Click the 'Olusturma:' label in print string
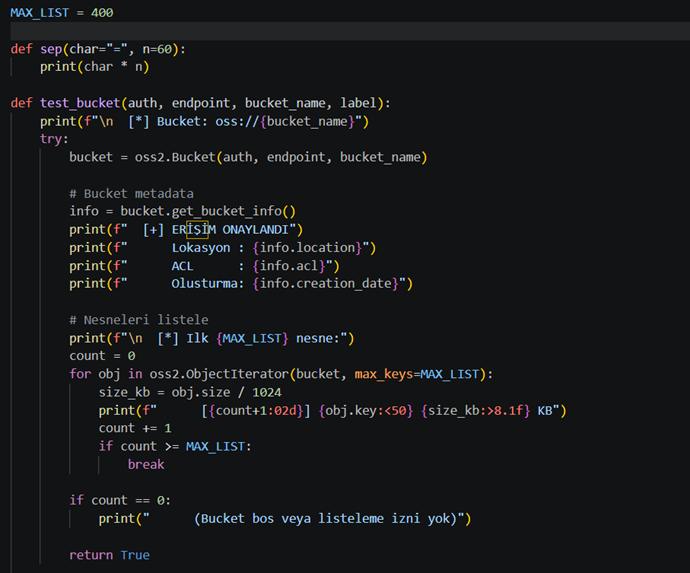This screenshot has width=690, height=573. (208, 283)
